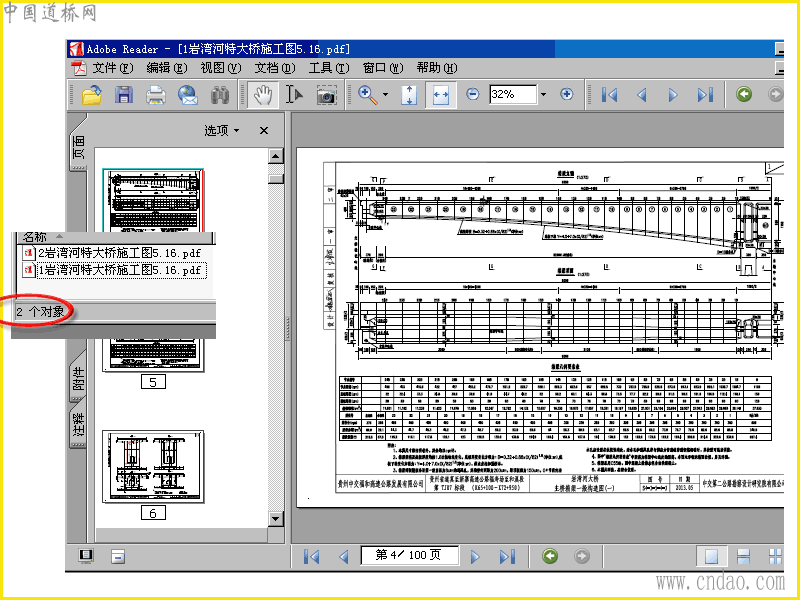Open the 编辑(E) menu
Screen dimensions: 800x600
coord(166,68)
